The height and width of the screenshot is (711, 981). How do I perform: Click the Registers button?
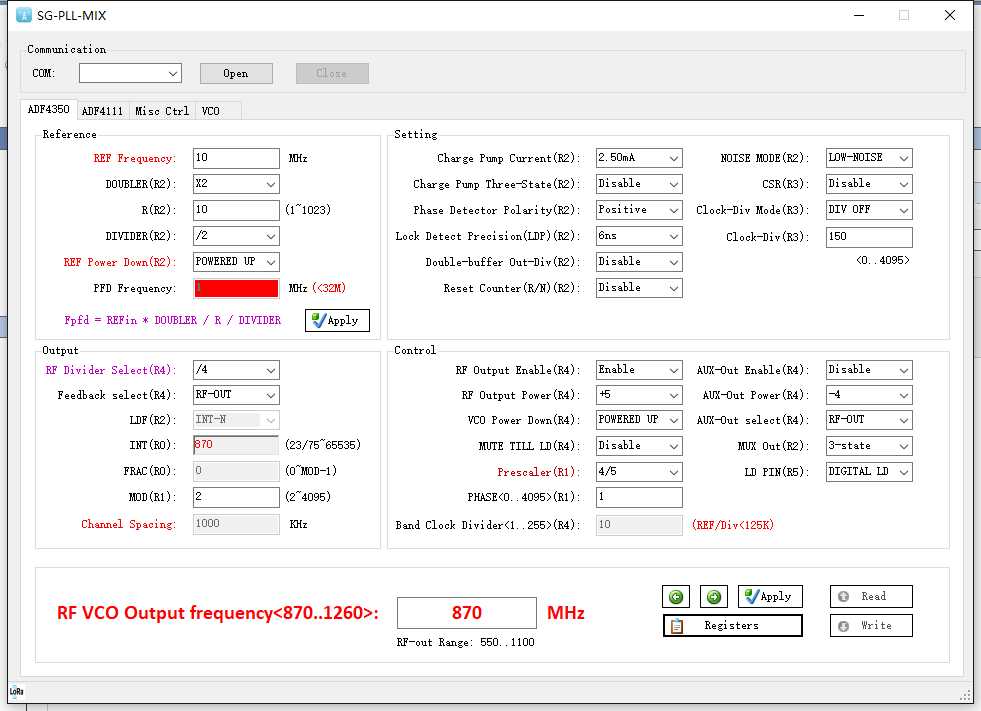click(x=733, y=625)
